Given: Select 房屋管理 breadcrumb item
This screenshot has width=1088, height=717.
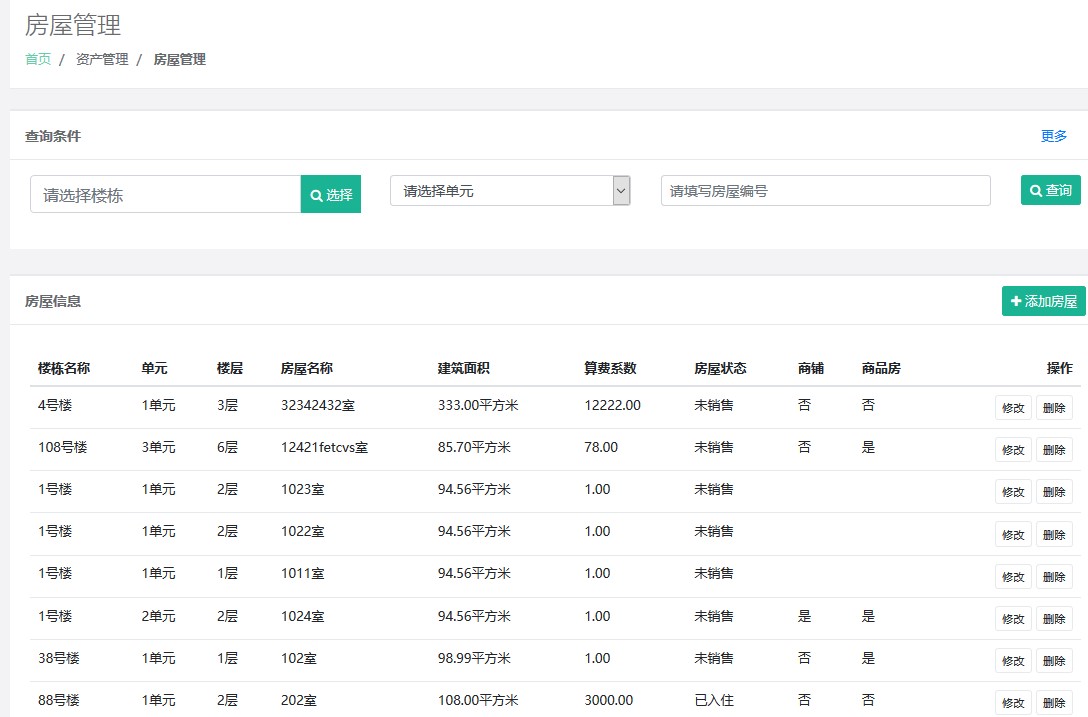Looking at the screenshot, I should tap(179, 59).
